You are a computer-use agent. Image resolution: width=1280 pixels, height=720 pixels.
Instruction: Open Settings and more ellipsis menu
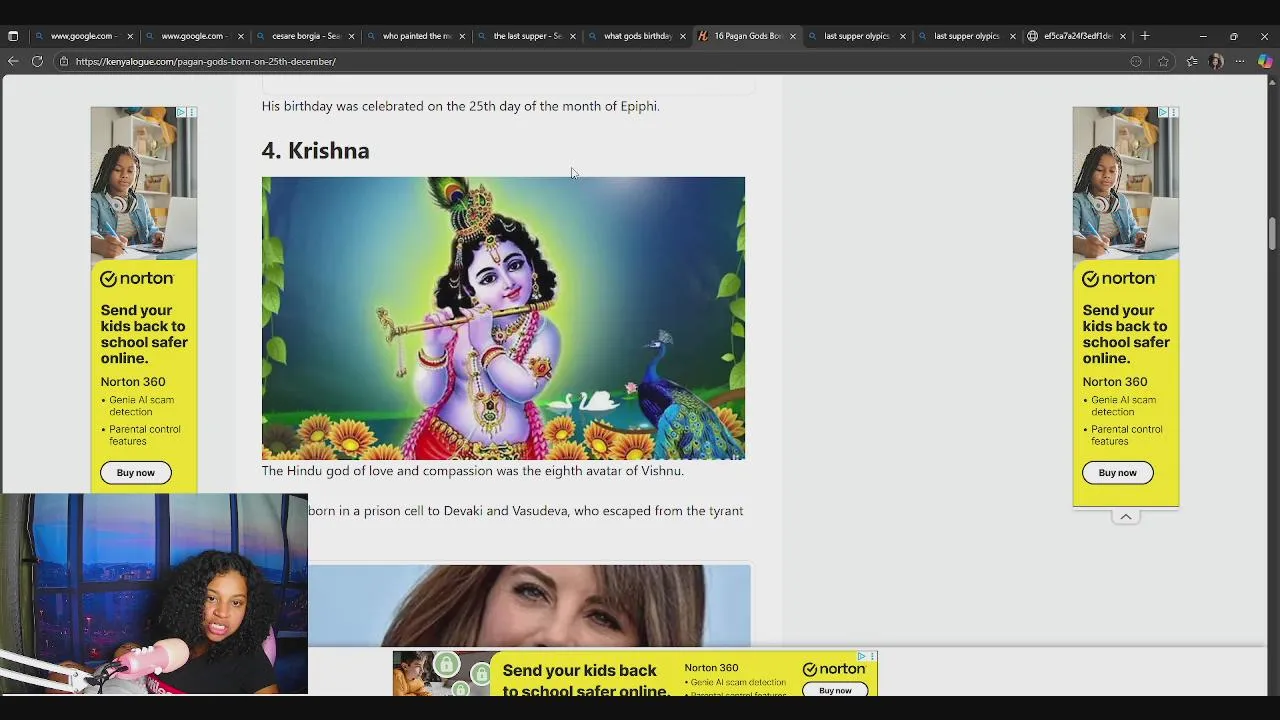click(1240, 61)
